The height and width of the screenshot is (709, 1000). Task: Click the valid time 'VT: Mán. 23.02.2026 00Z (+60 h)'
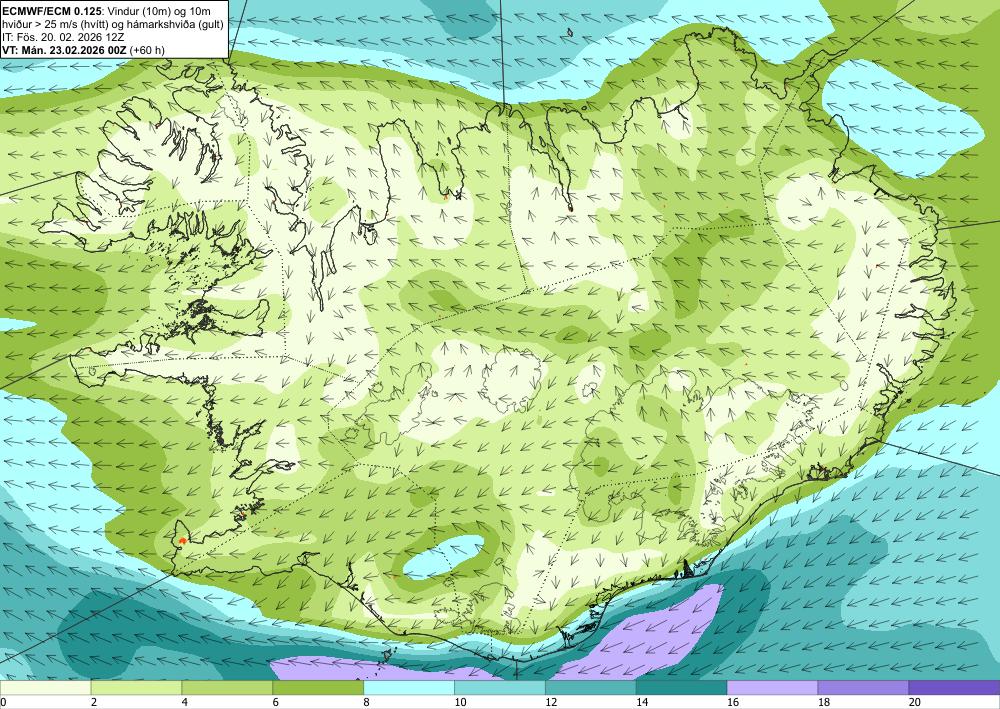tap(83, 50)
